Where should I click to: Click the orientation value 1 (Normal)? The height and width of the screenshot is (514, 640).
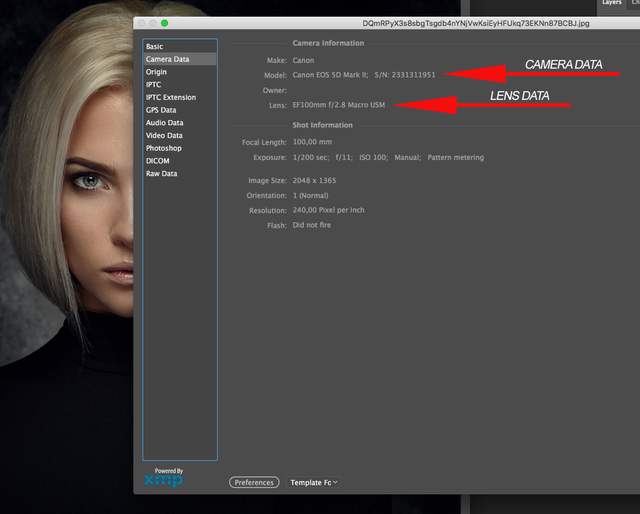click(x=311, y=196)
